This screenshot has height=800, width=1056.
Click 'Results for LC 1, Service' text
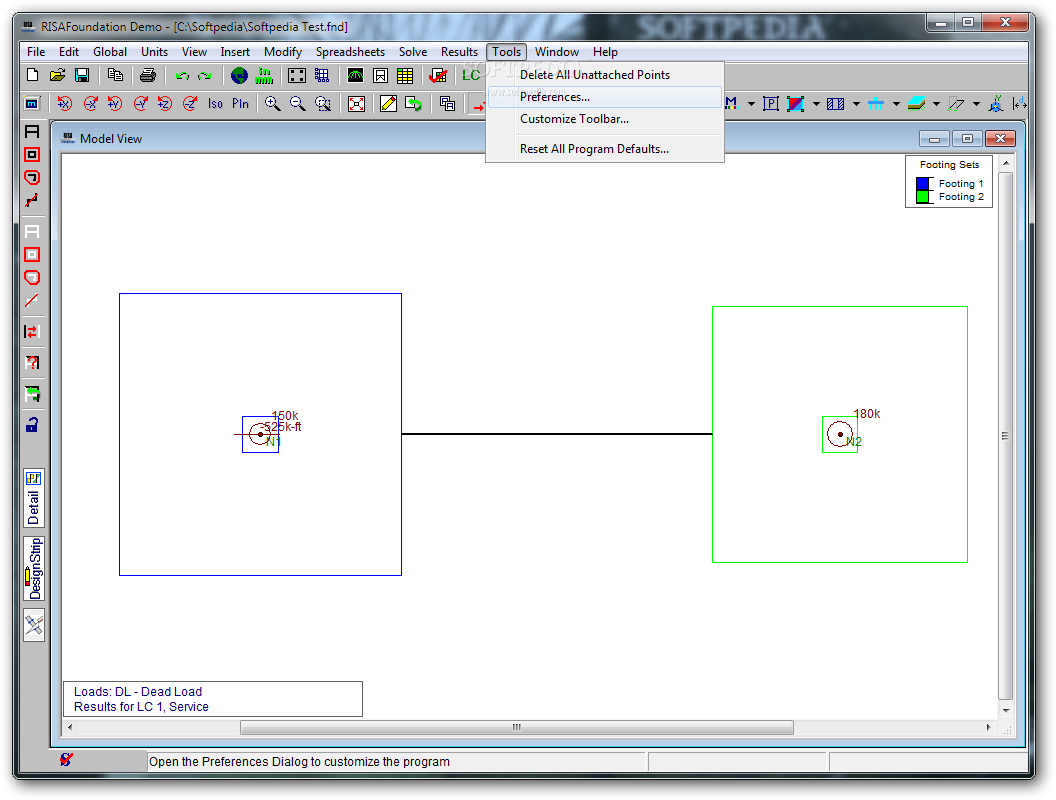[141, 706]
